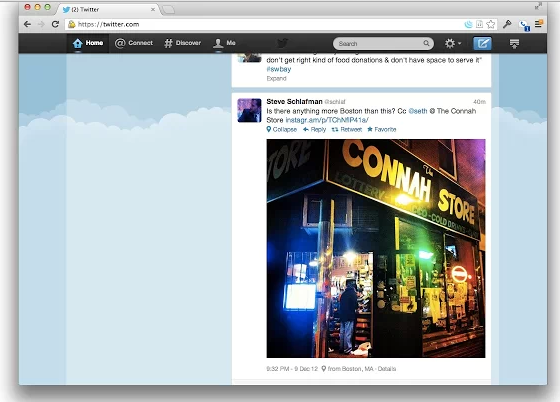Open the @seth mention link
Image resolution: width=560 pixels, height=402 pixels.
point(418,111)
